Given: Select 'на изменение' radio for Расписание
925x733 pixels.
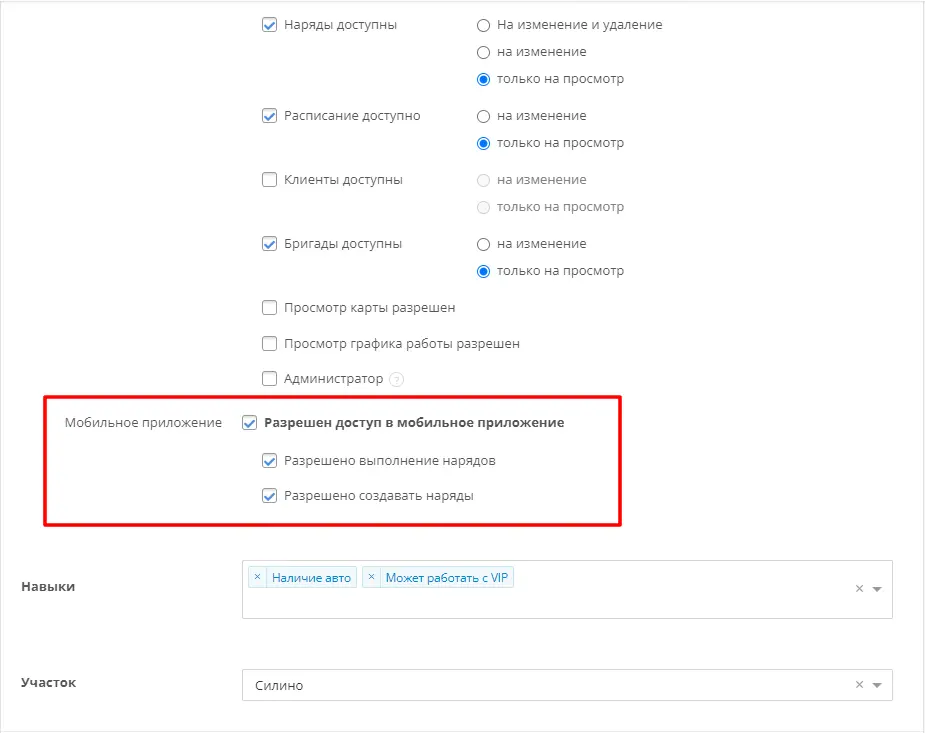Looking at the screenshot, I should point(483,116).
